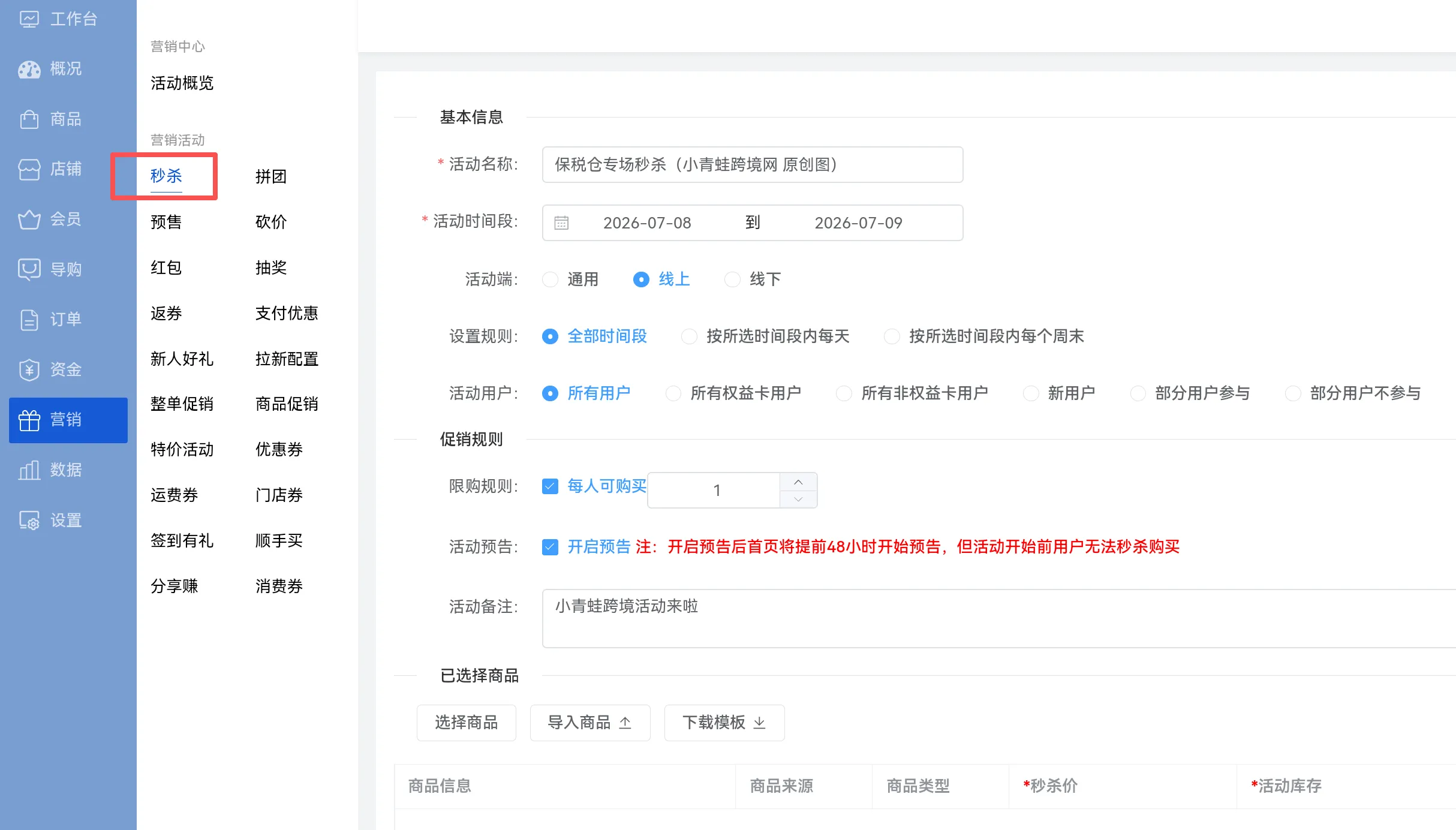Open 秒杀 marketing activity
The image size is (1456, 830).
166,176
